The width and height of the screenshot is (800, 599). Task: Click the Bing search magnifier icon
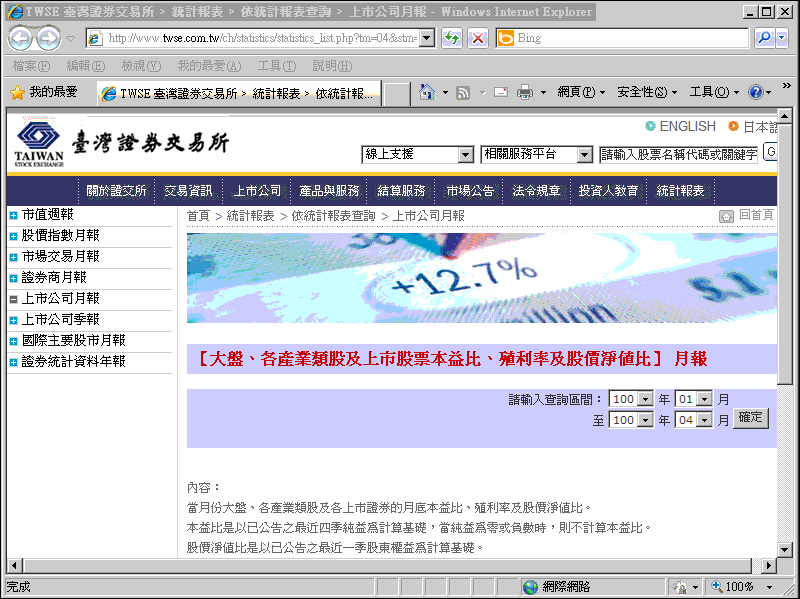coord(764,38)
